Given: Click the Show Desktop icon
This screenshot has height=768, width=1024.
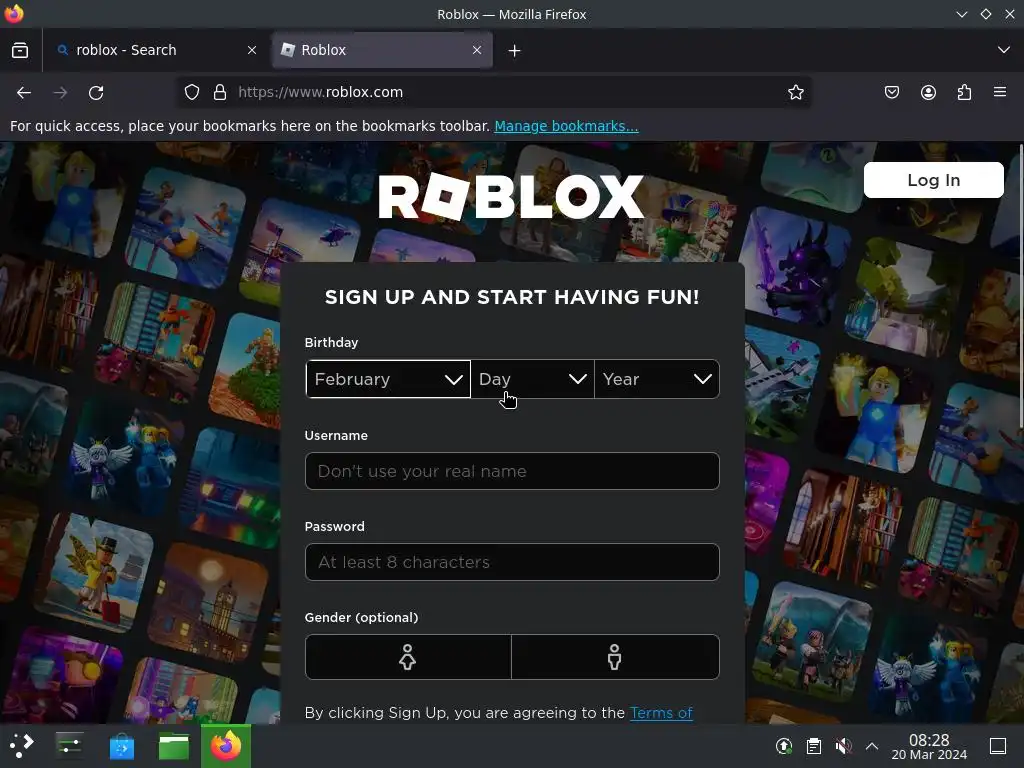Looking at the screenshot, I should tap(998, 746).
